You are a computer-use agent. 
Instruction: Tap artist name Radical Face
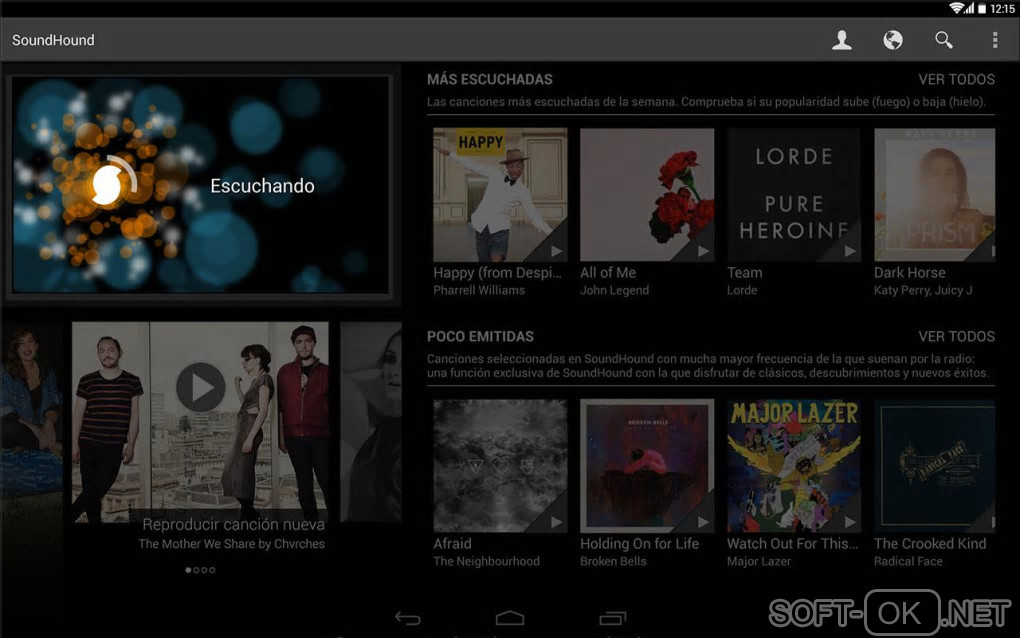(907, 561)
